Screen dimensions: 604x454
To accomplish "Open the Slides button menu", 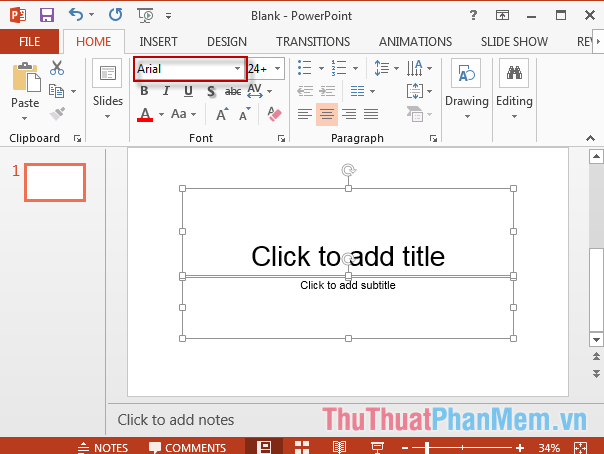I will (107, 90).
